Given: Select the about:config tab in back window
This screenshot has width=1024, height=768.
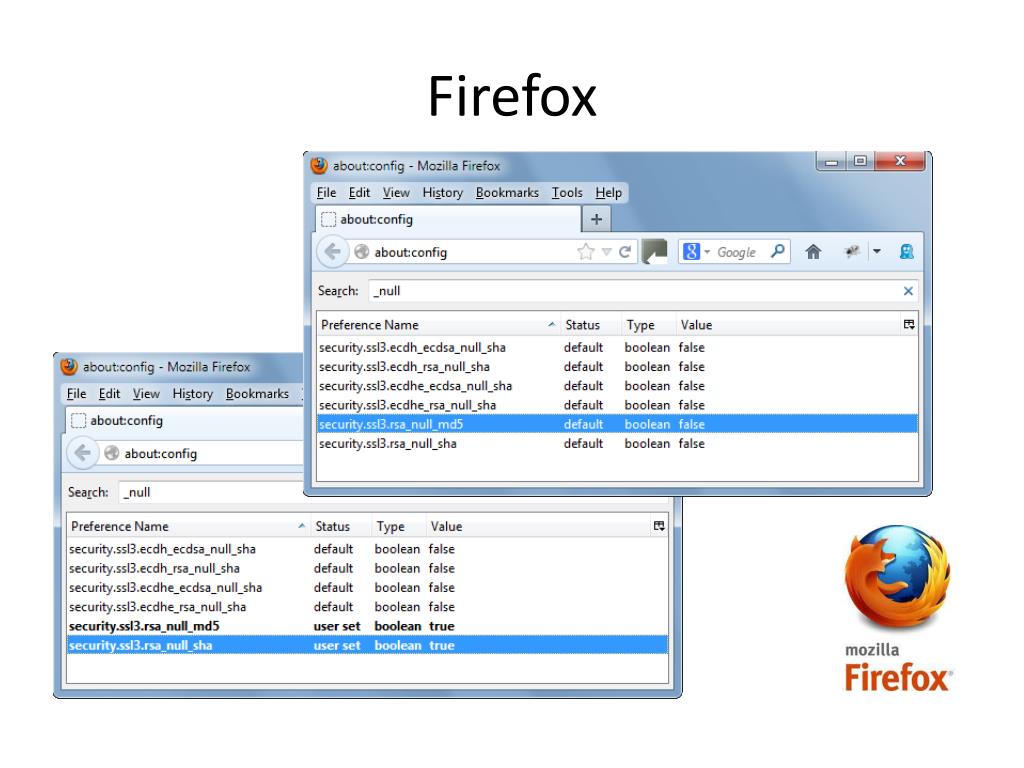Looking at the screenshot, I should [185, 421].
